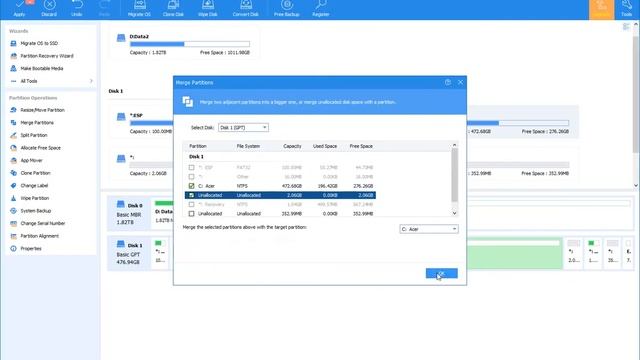Start the Convert Disk tool

pos(246,9)
